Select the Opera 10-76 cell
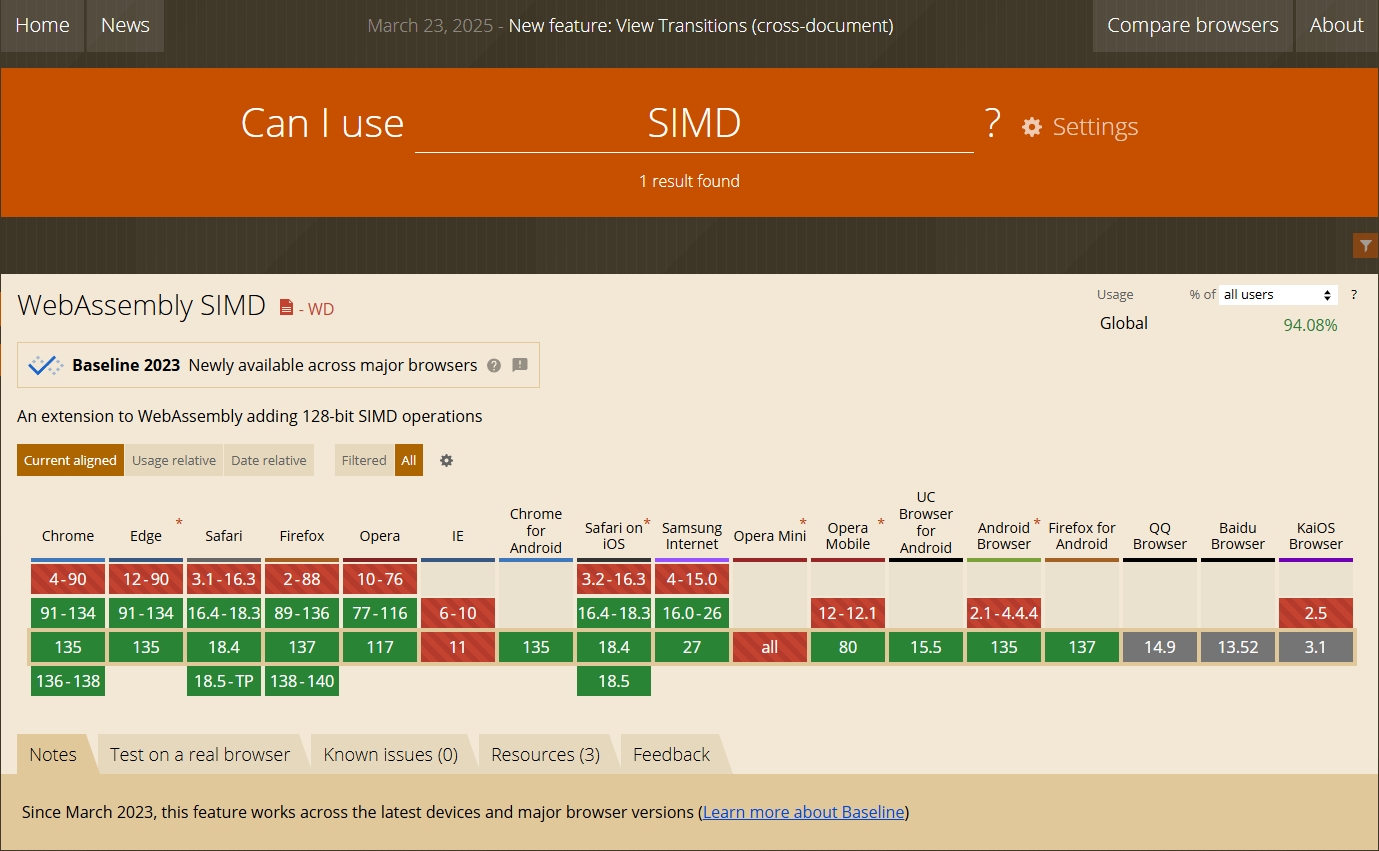The width and height of the screenshot is (1379, 851). click(380, 579)
